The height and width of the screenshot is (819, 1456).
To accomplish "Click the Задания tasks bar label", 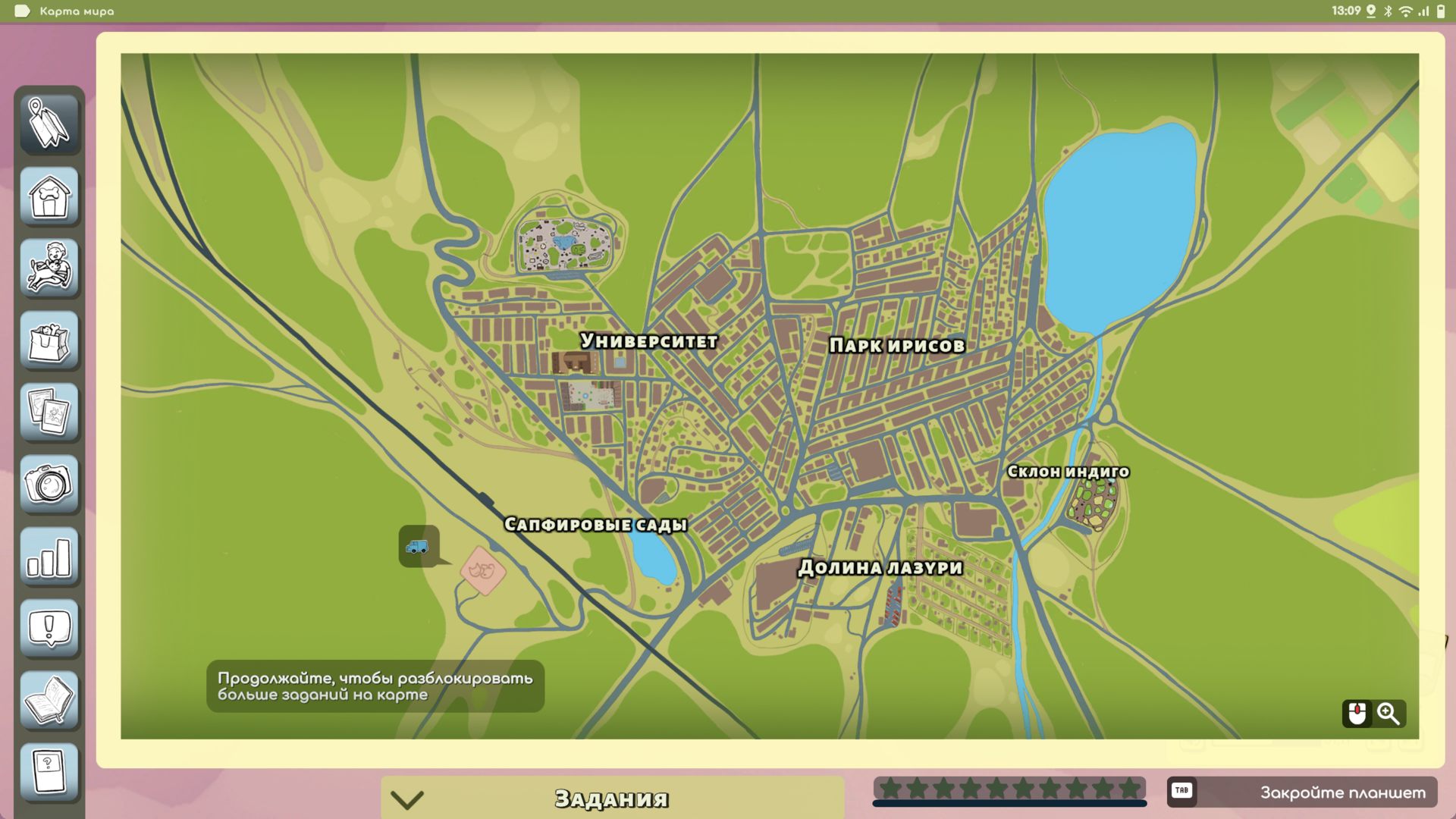I will (x=611, y=799).
